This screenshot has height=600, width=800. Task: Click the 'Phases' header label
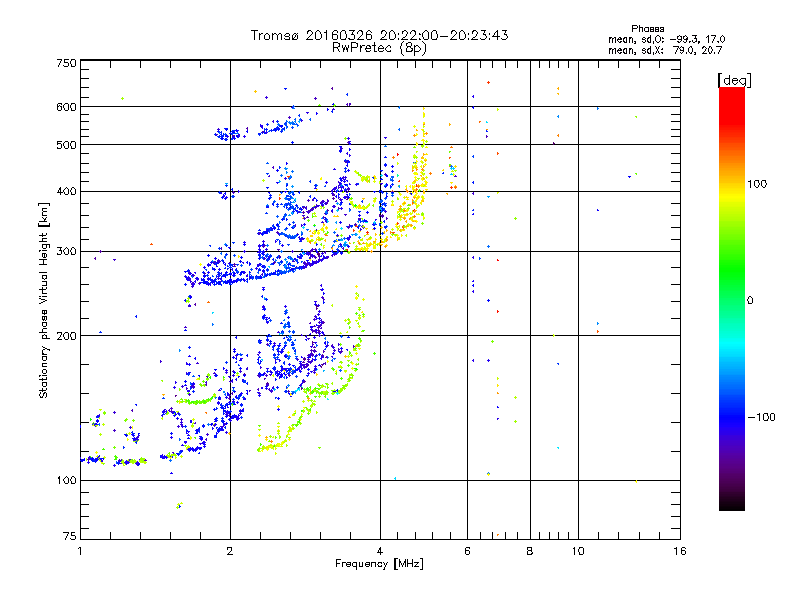[647, 29]
